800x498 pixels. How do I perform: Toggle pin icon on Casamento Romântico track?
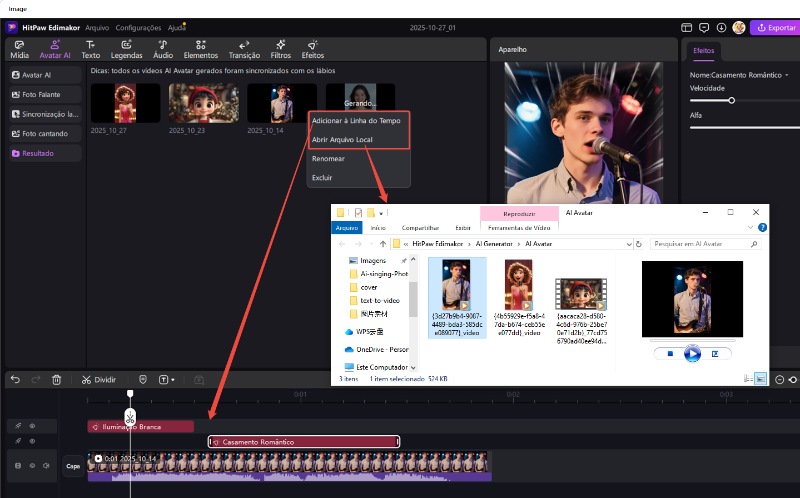click(x=18, y=441)
